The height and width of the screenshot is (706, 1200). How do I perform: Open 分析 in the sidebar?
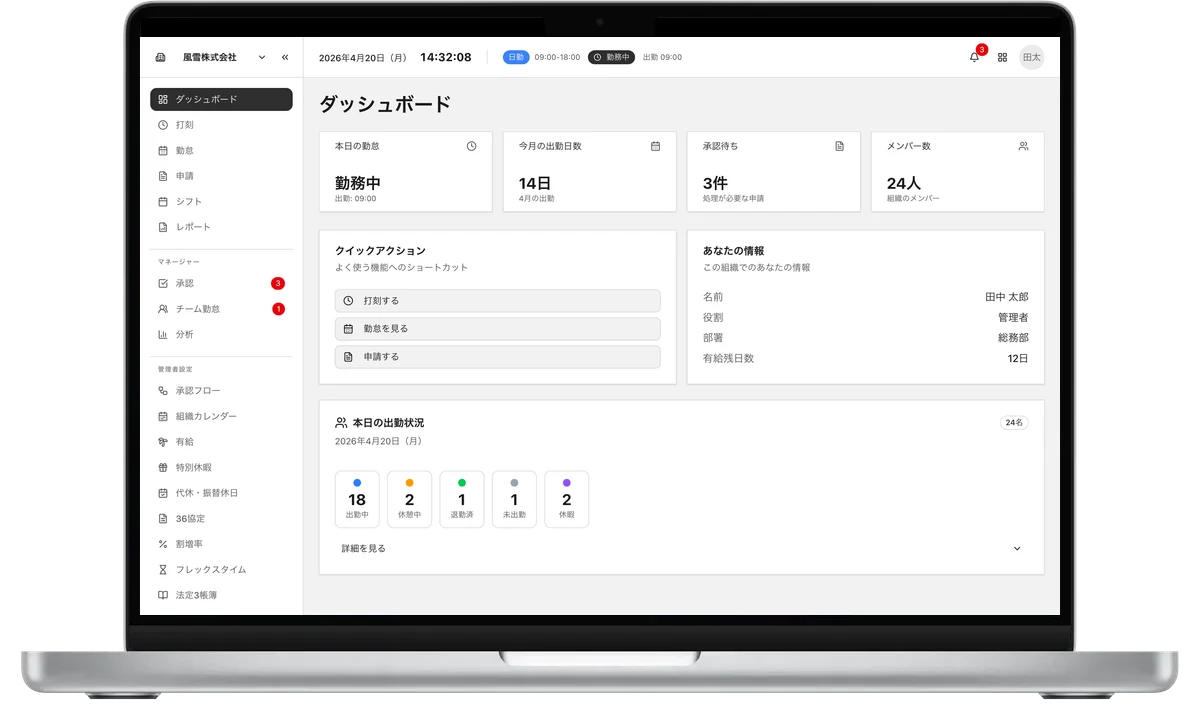pos(221,334)
